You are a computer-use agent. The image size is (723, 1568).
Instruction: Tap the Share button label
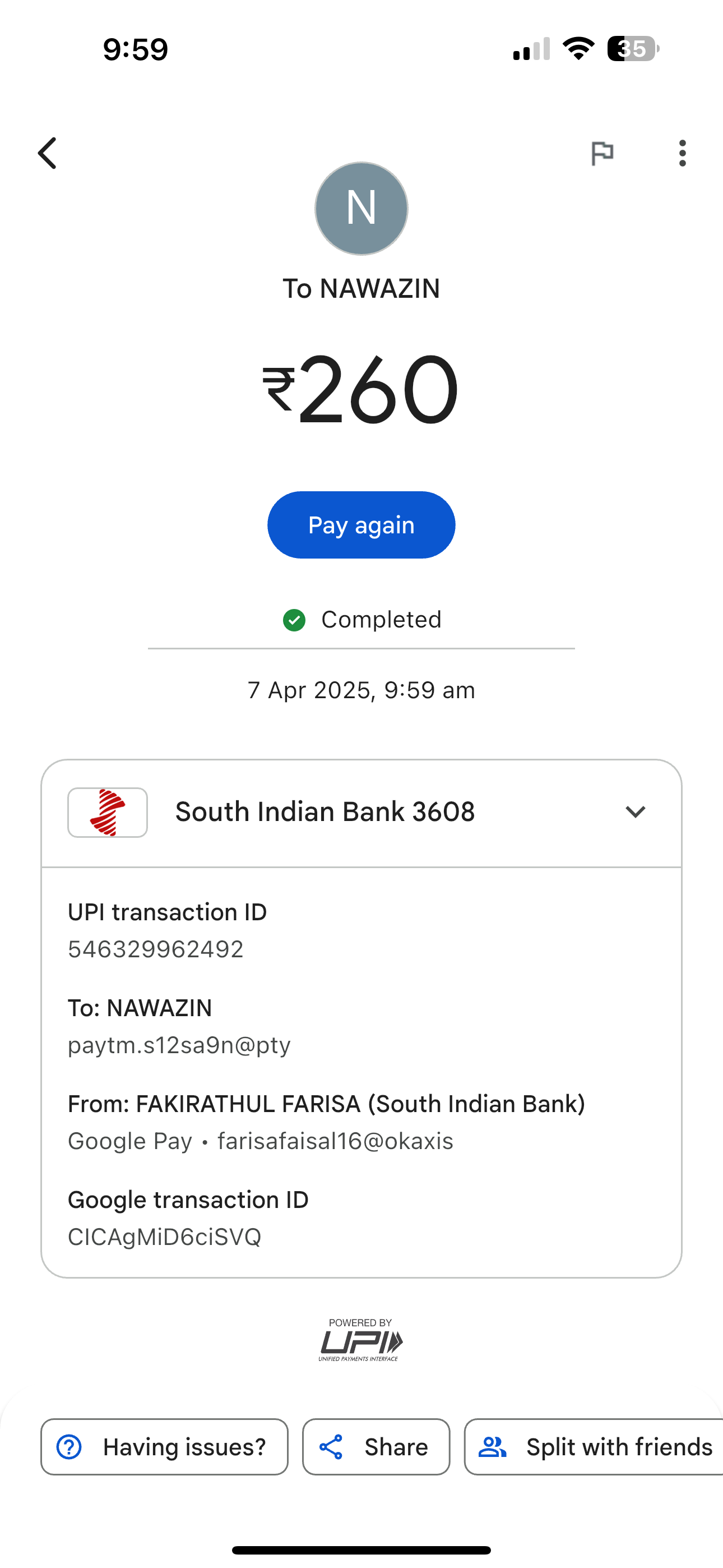pos(396,1447)
